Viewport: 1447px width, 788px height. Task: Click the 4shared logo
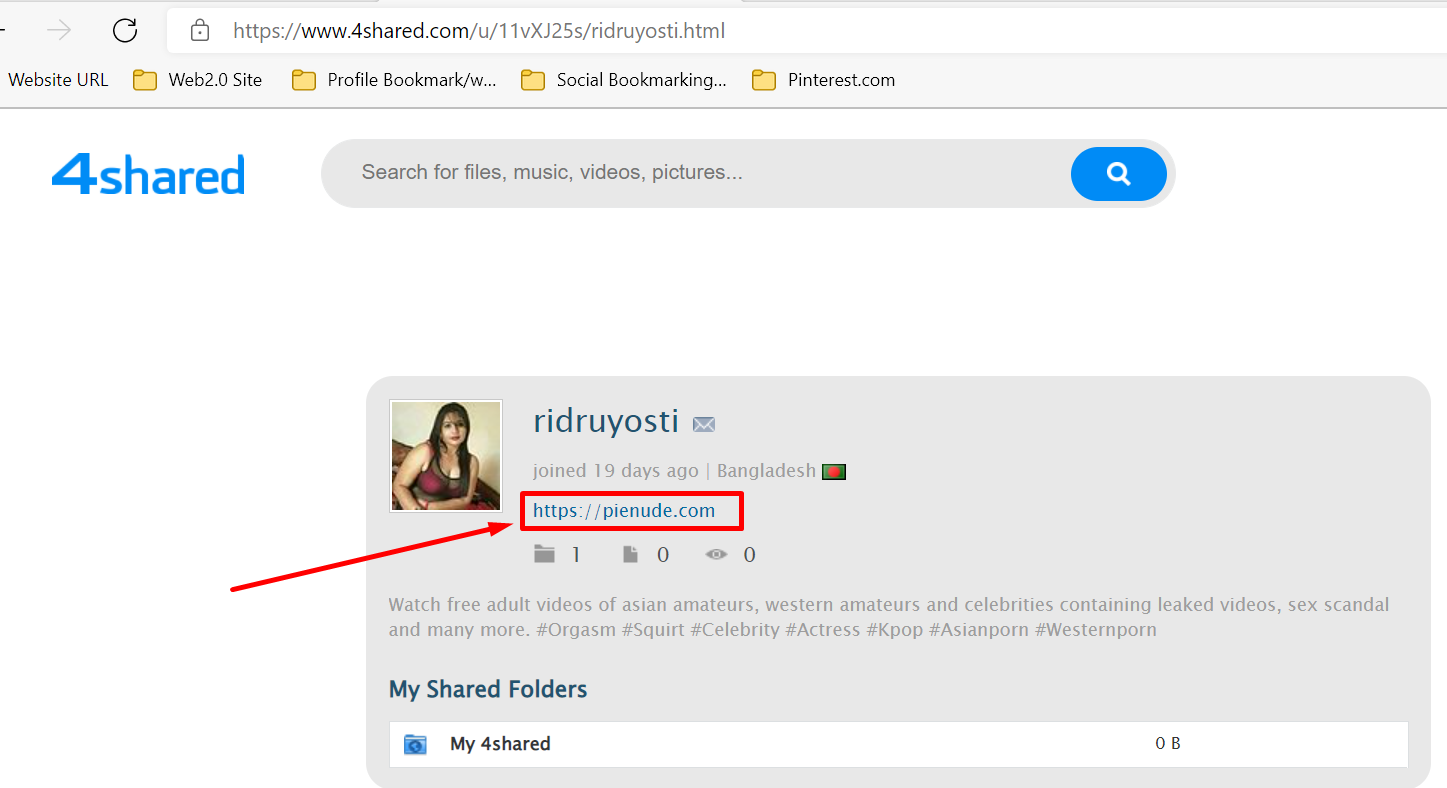click(x=148, y=174)
